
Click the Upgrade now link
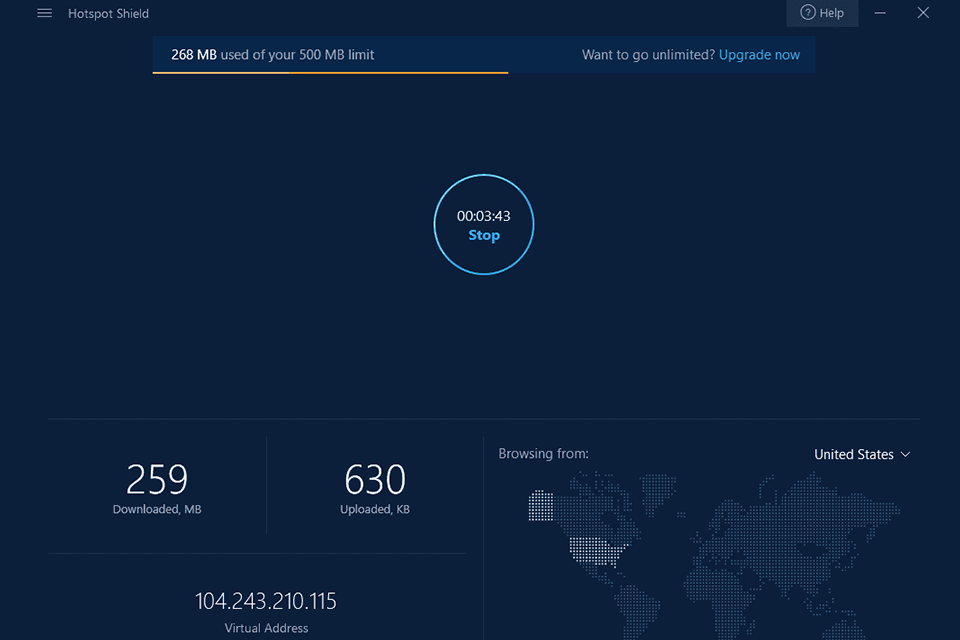[x=759, y=55]
